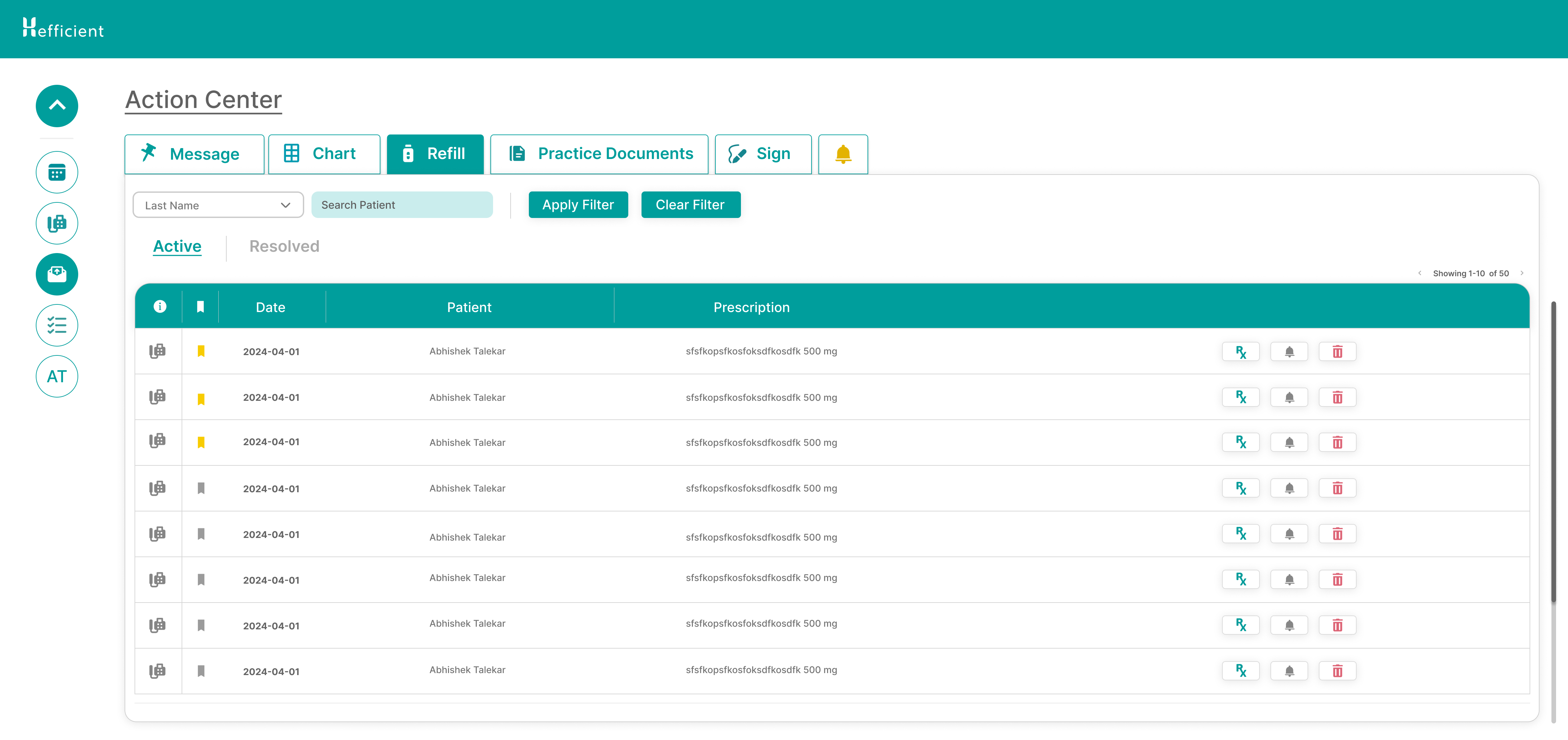The height and width of the screenshot is (740, 1568).
Task: Click the bookmark column header icon
Action: (200, 307)
